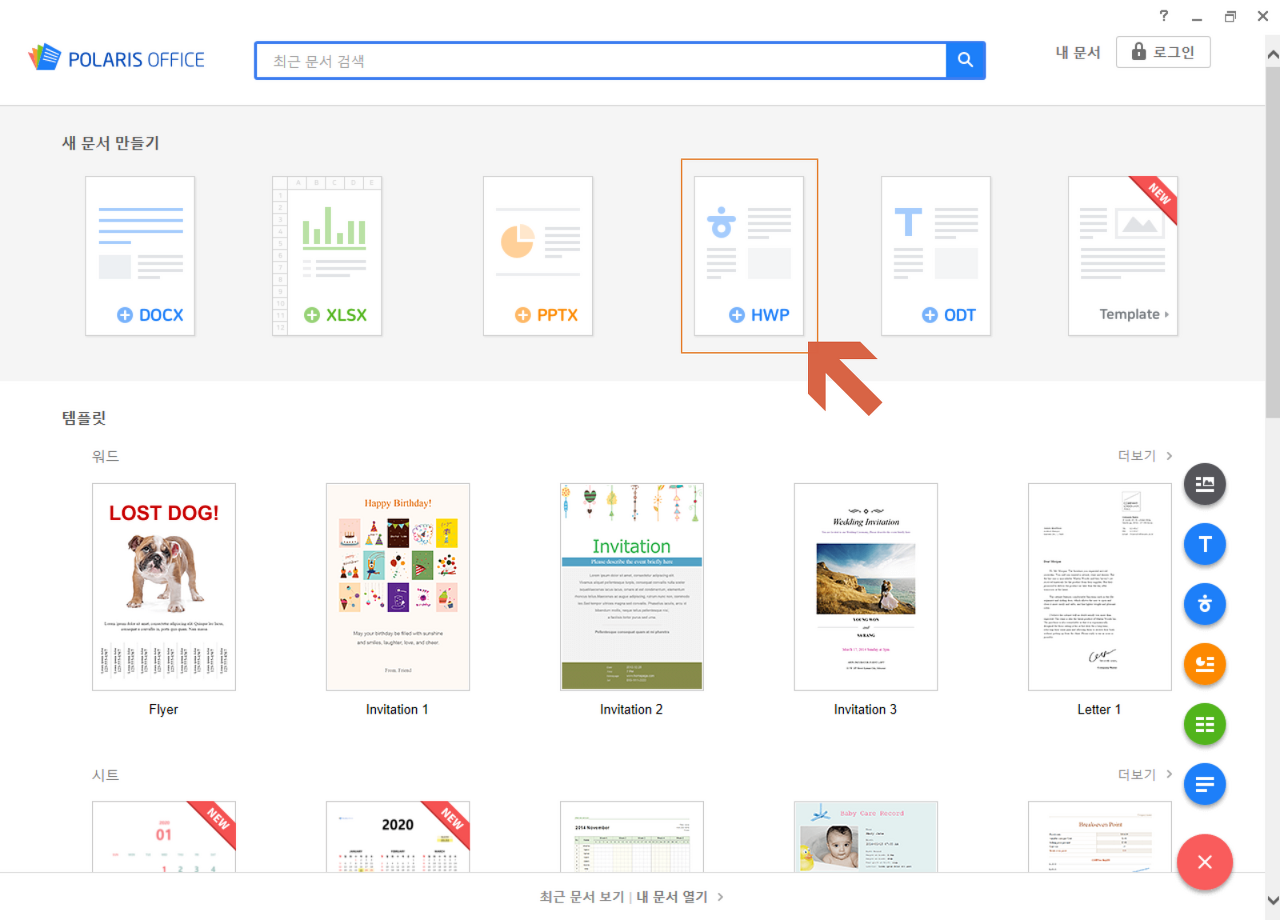Screen dimensions: 1280x920
Task: Open the Invitation 2 template
Action: [x=632, y=587]
